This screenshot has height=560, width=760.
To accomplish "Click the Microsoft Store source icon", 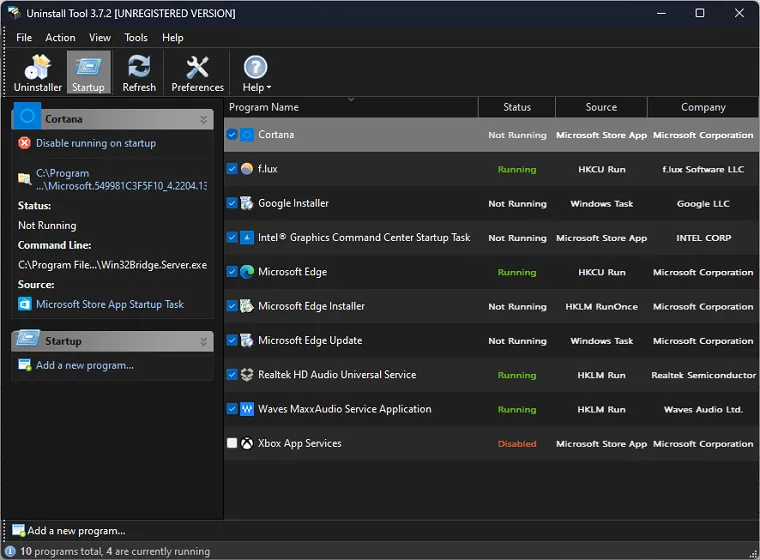I will click(x=24, y=304).
